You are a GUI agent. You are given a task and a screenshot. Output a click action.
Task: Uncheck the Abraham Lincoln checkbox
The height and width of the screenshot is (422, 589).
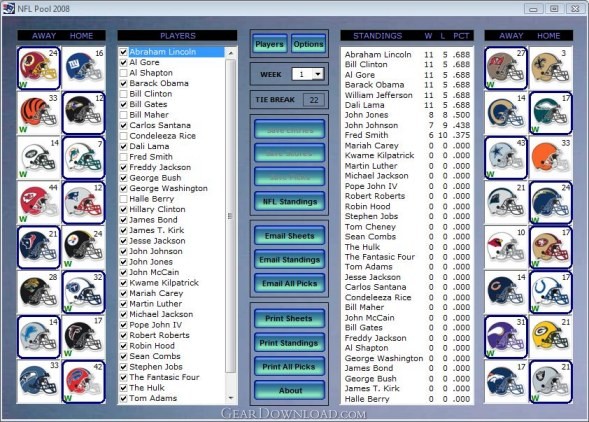pyautogui.click(x=123, y=52)
